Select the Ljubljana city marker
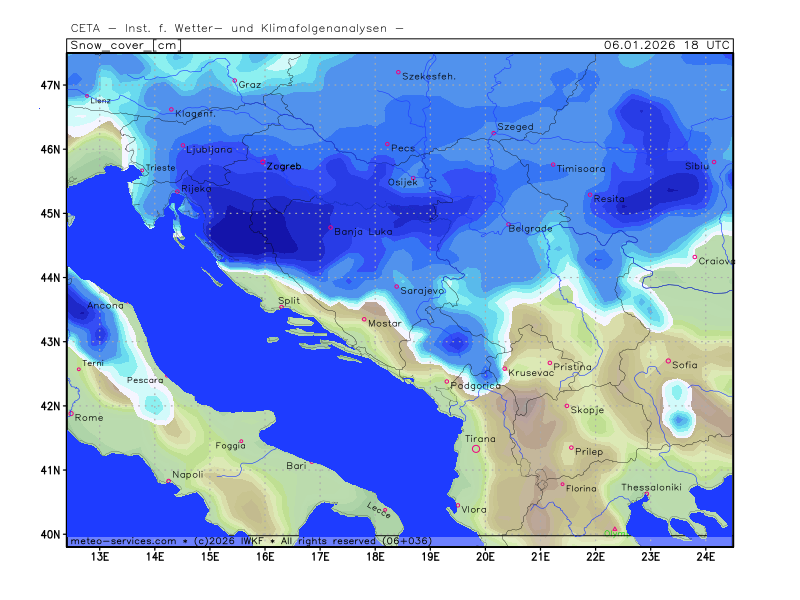Screen dimensions: 800x600 [184, 148]
